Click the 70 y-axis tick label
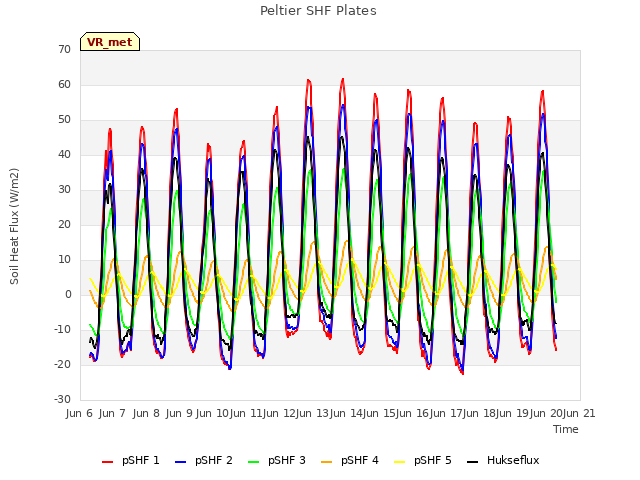 pyautogui.click(x=64, y=49)
